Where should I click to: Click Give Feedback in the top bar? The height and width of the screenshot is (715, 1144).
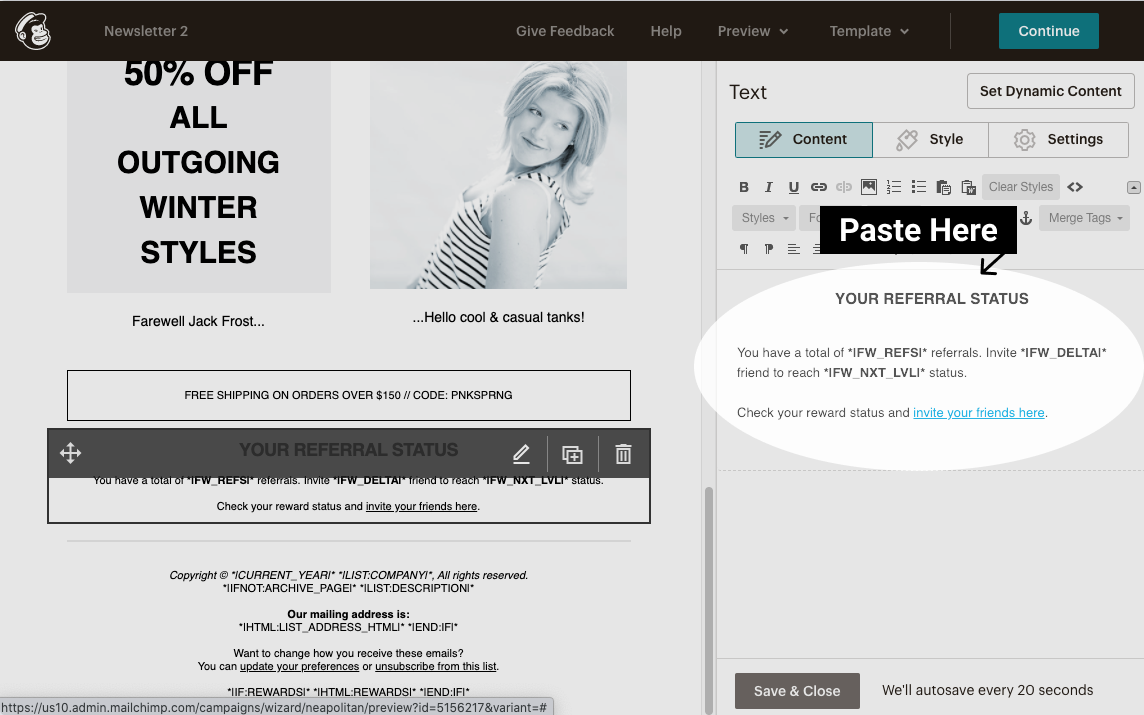pyautogui.click(x=565, y=31)
